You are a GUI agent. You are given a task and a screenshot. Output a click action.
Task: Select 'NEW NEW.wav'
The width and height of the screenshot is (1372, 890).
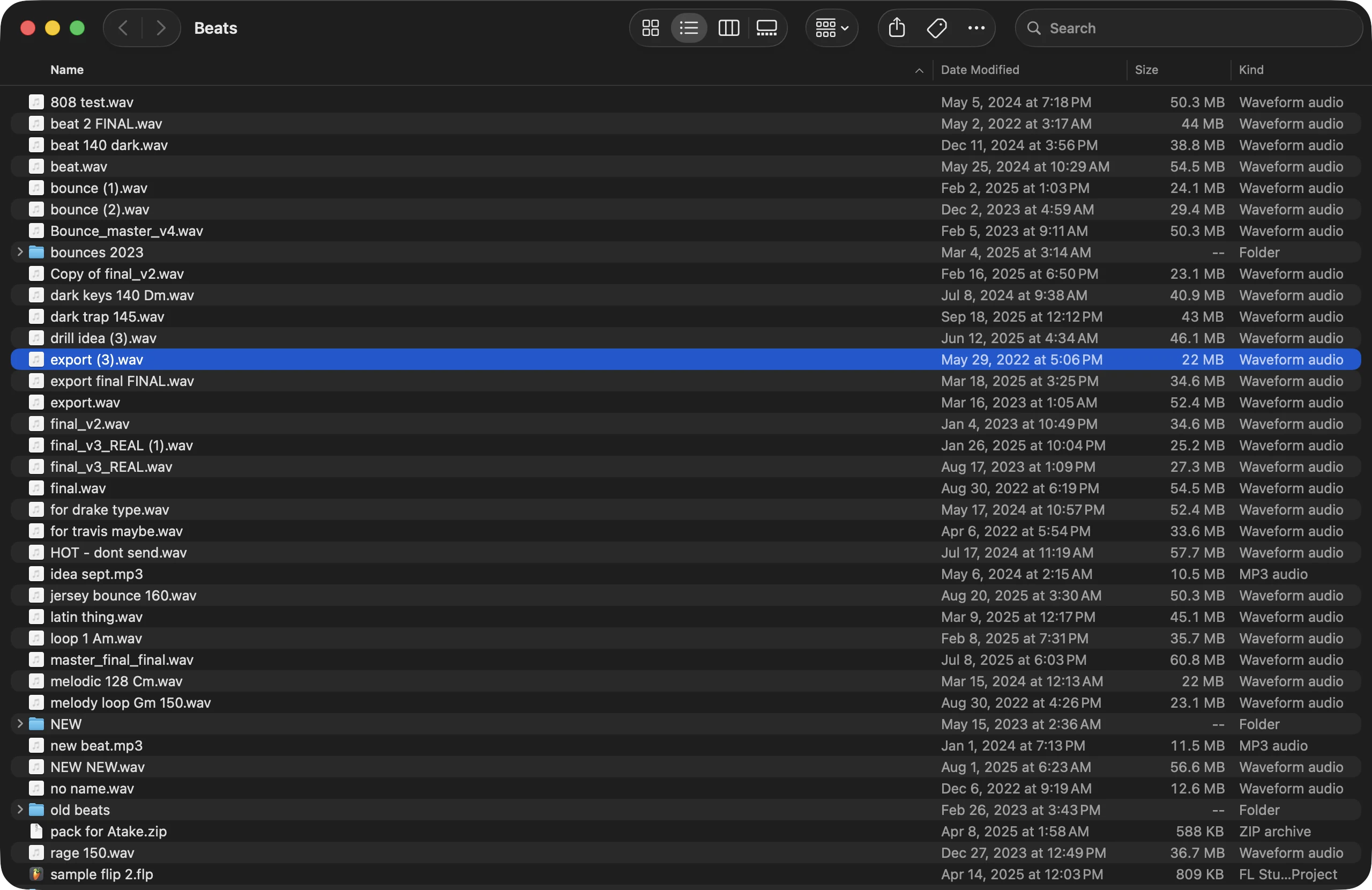click(686, 767)
